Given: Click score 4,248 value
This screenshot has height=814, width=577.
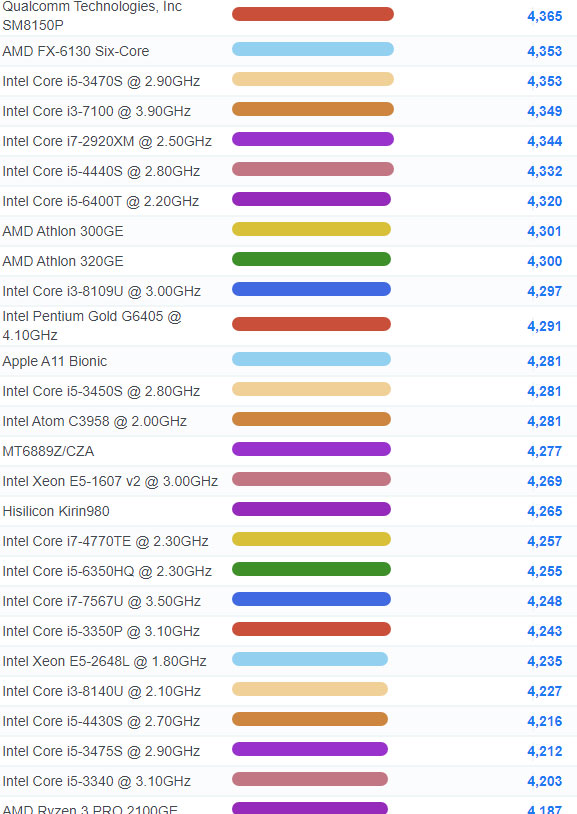Looking at the screenshot, I should 545,601.
